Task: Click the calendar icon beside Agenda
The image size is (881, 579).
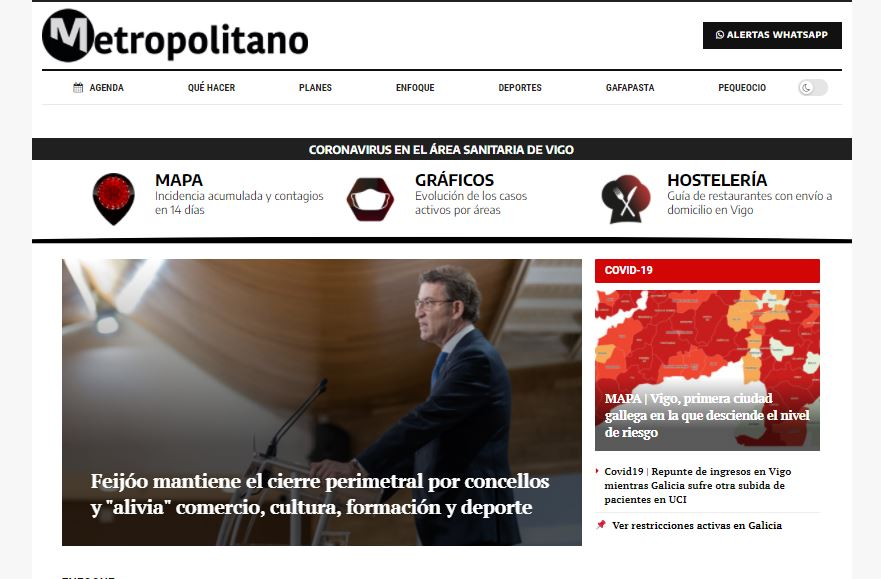Action: point(78,88)
